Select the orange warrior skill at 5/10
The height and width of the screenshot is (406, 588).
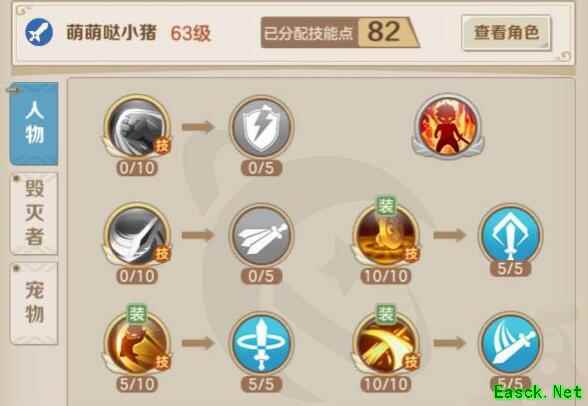point(137,343)
